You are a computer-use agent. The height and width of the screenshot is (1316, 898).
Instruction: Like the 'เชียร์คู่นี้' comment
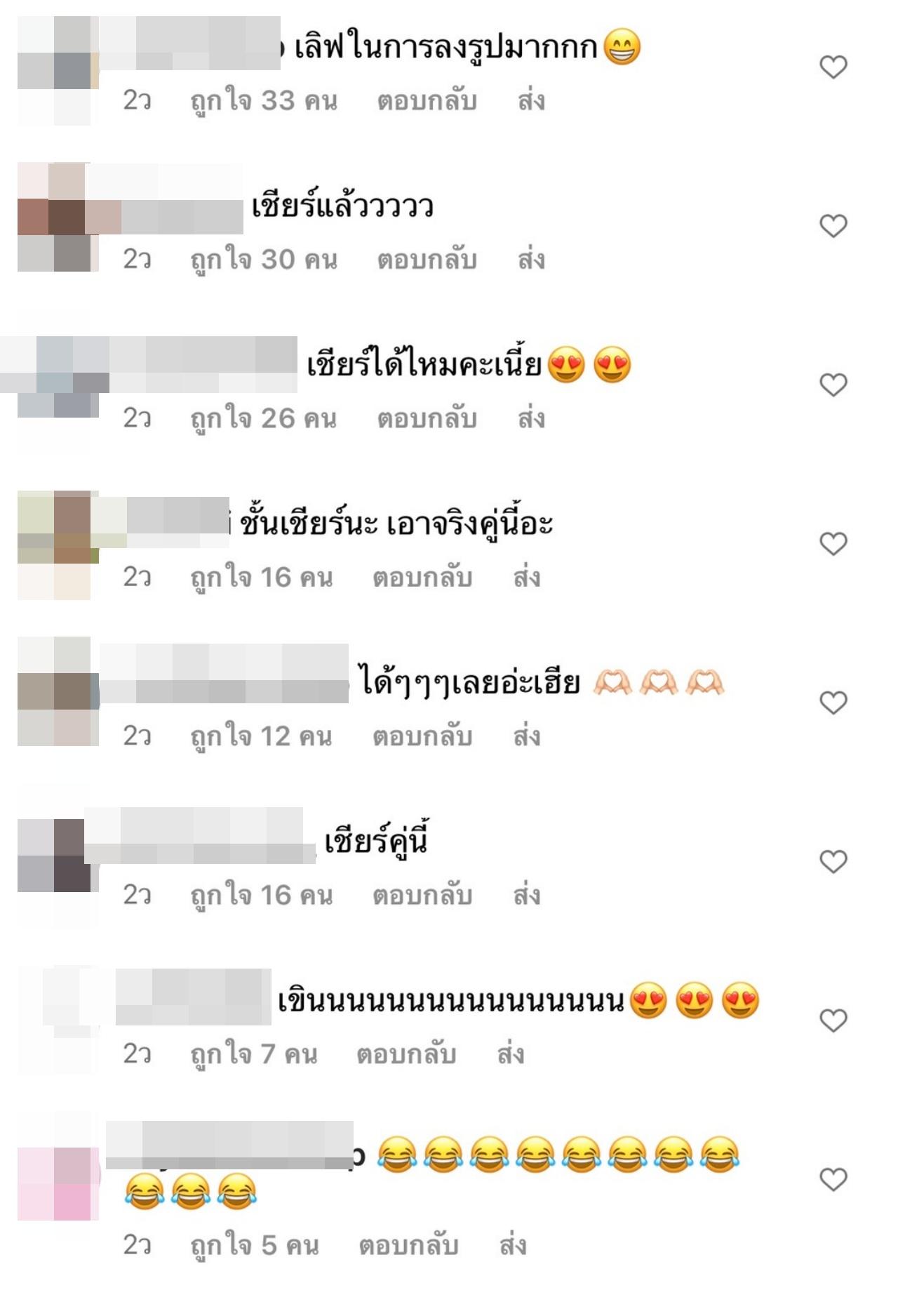(833, 861)
